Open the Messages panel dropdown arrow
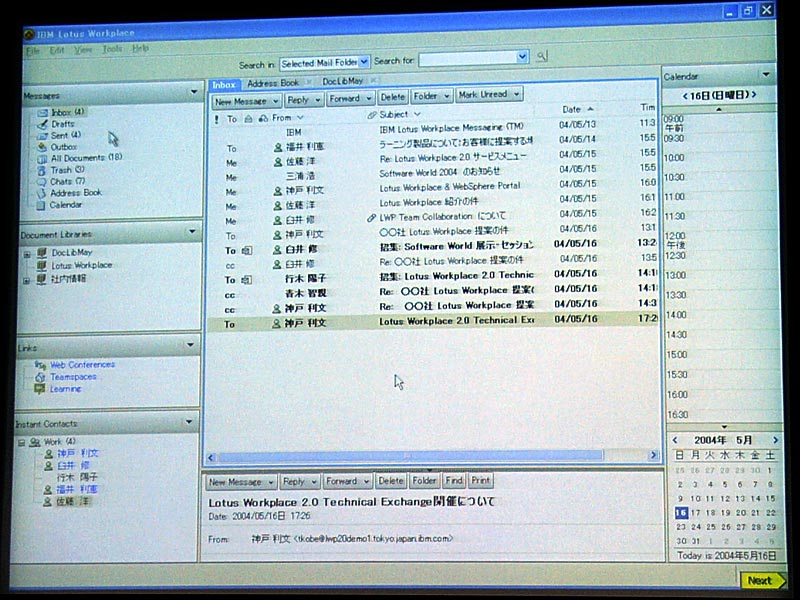Image resolution: width=800 pixels, height=600 pixels. click(194, 92)
